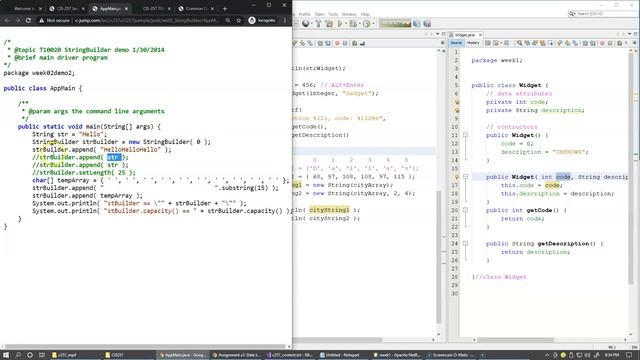
Task: Click the Cortana circle icon in the taskbar
Action: coord(30,355)
